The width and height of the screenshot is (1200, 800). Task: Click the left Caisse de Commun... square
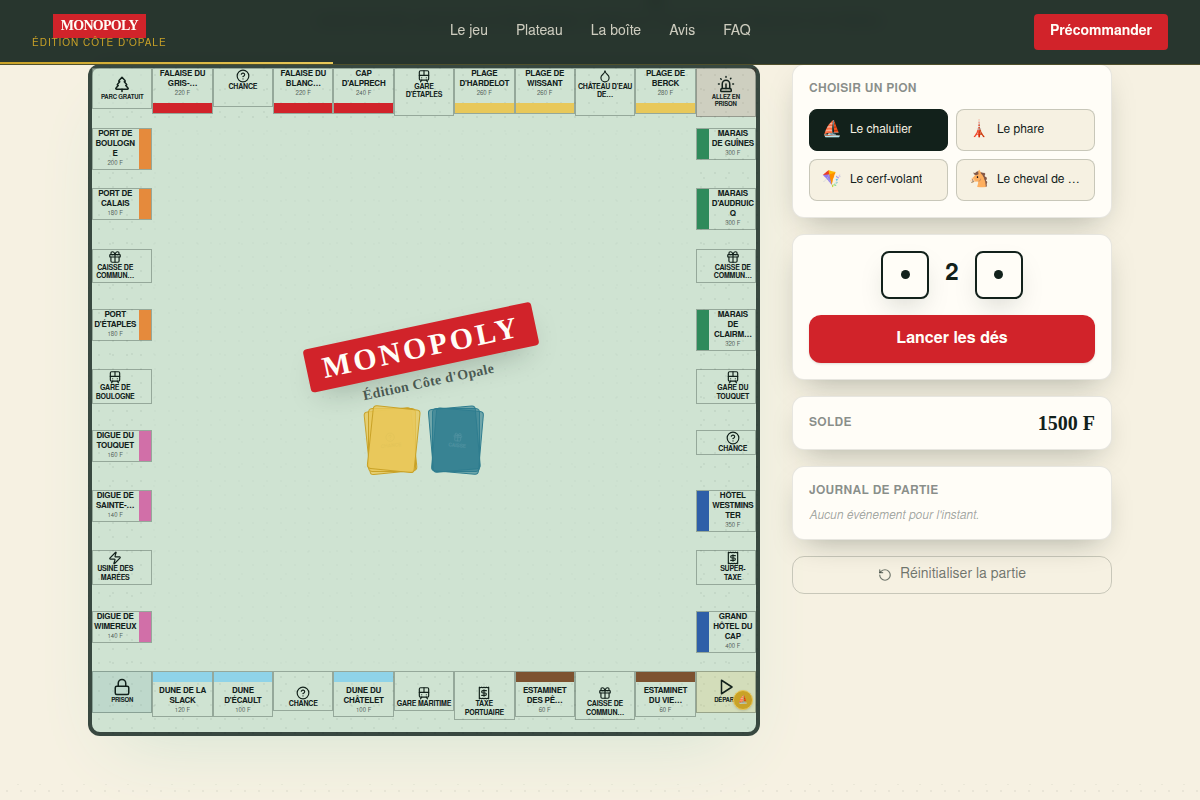[x=122, y=266]
